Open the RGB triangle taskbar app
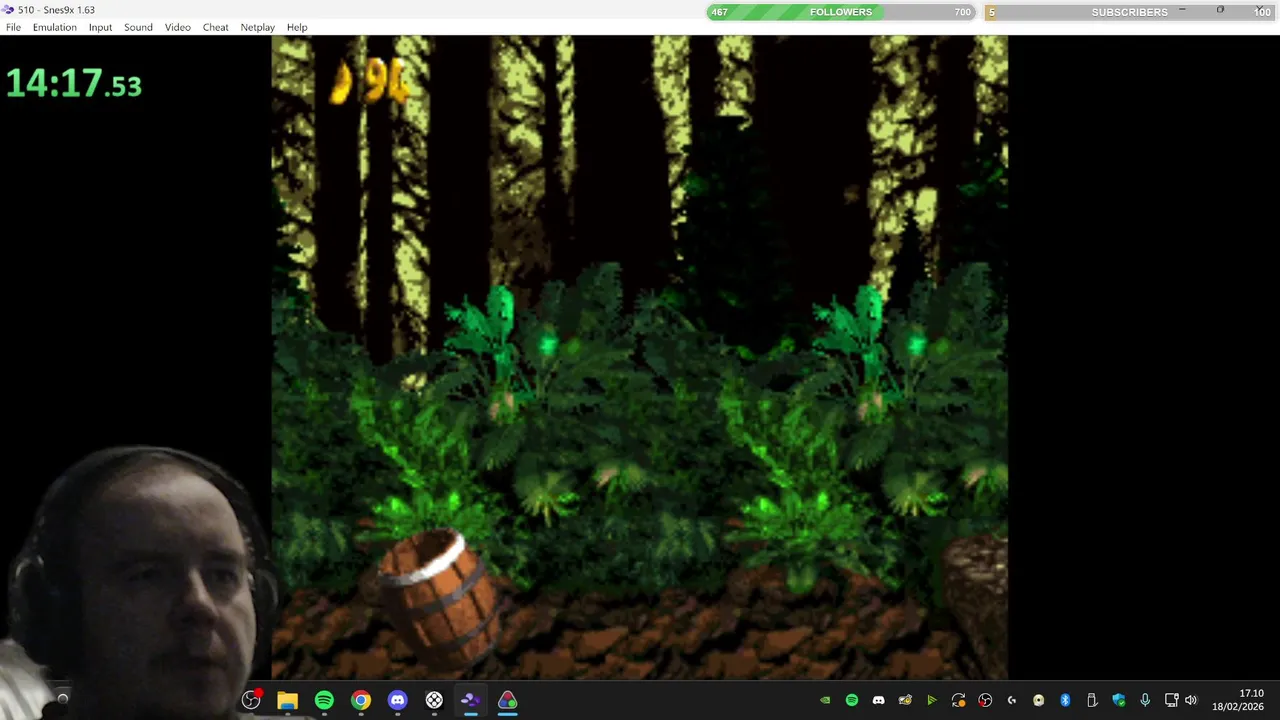1280x720 pixels. pos(507,700)
